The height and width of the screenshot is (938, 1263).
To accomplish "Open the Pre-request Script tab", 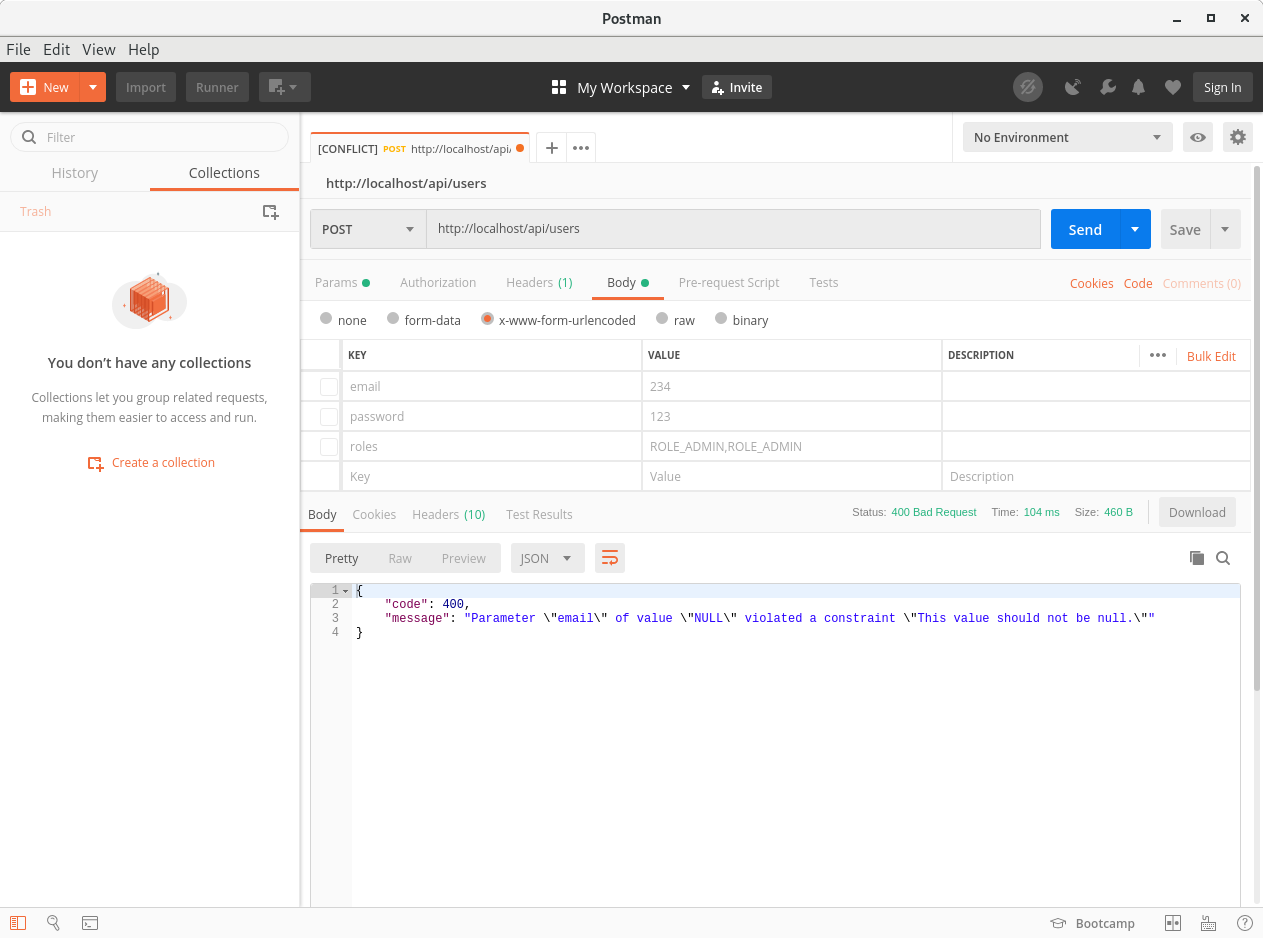I will pyautogui.click(x=729, y=282).
